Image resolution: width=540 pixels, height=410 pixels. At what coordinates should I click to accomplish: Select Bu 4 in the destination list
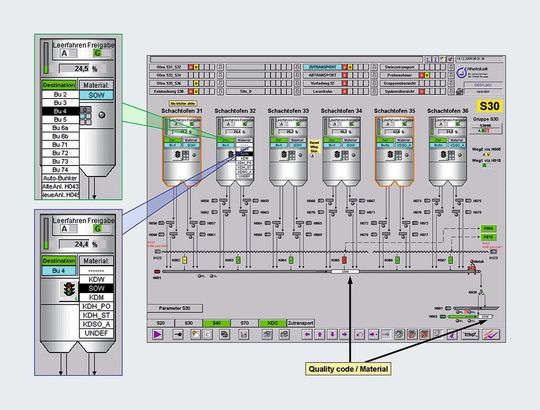coord(60,111)
